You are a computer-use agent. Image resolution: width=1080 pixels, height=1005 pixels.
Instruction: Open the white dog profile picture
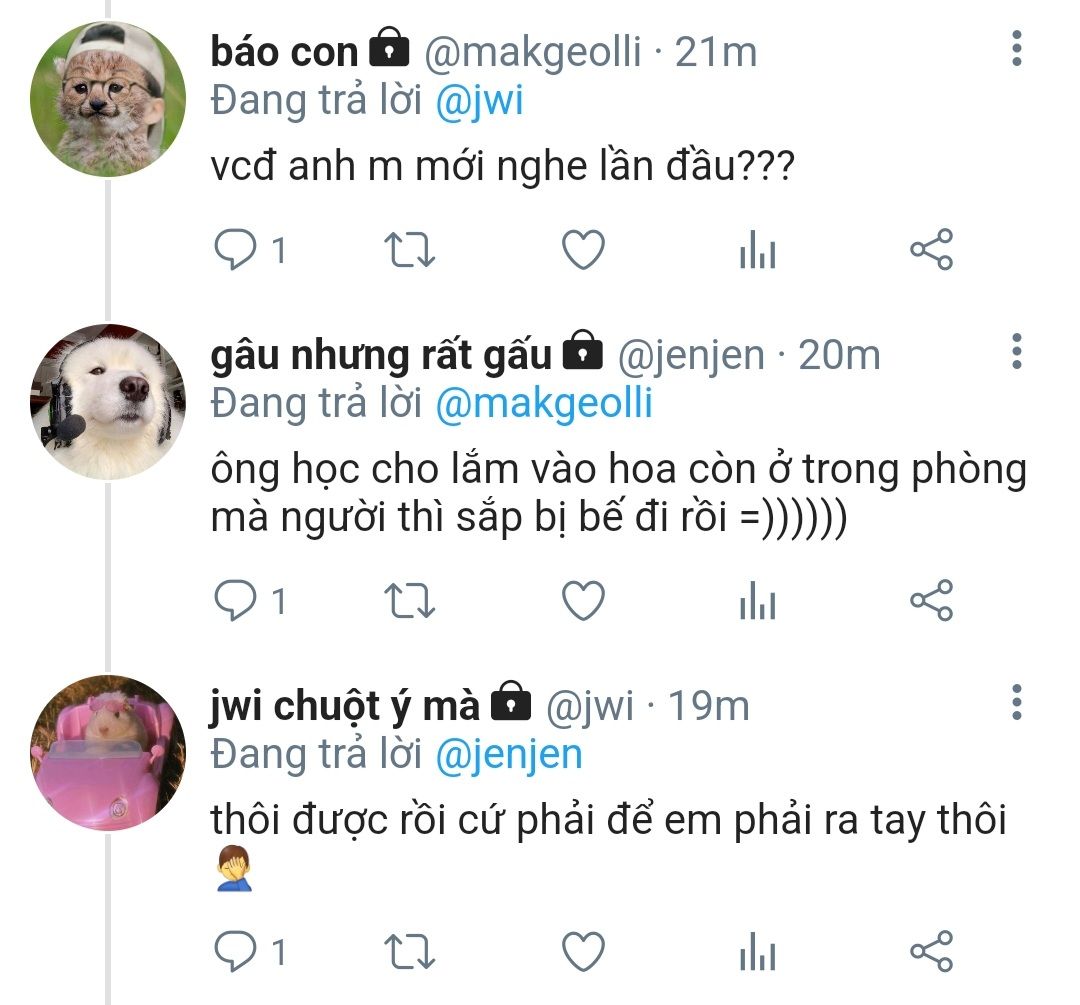tap(108, 402)
